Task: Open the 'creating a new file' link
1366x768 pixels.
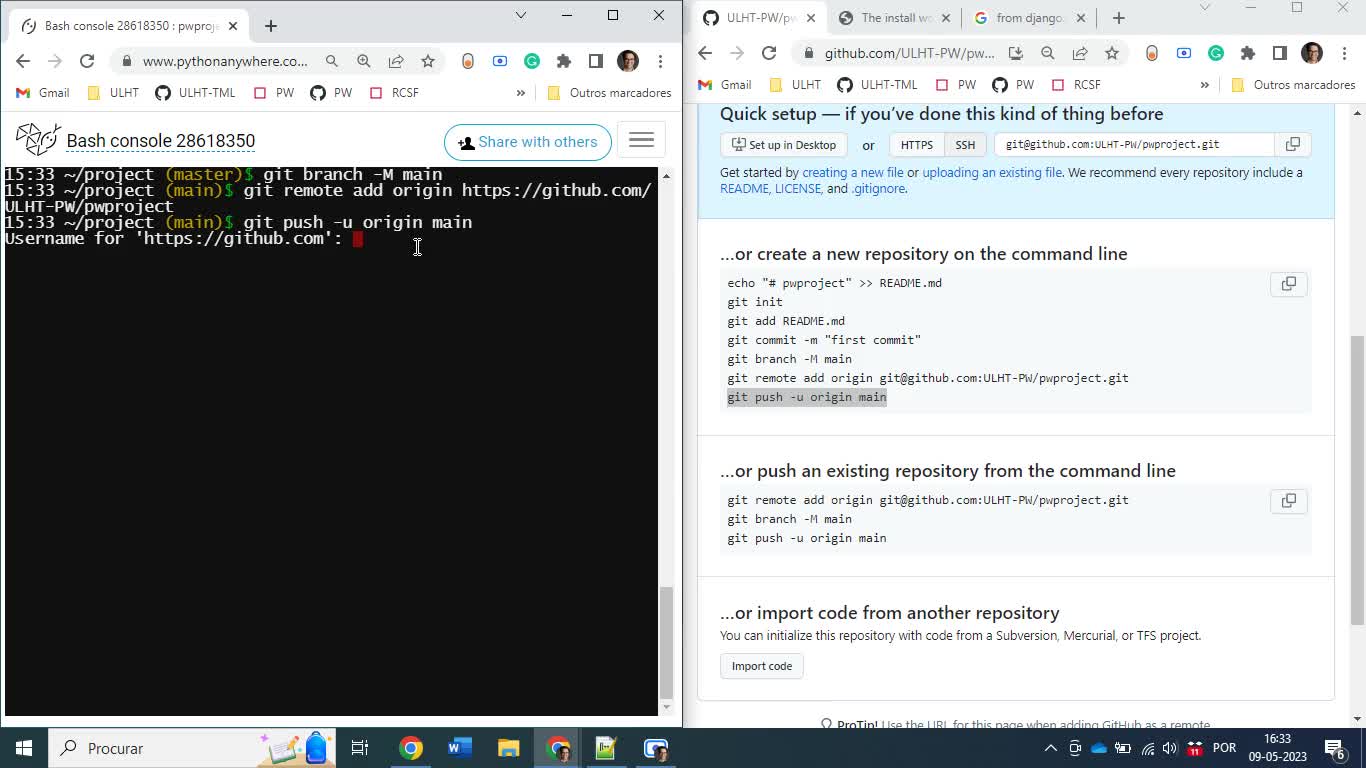Action: (x=853, y=172)
